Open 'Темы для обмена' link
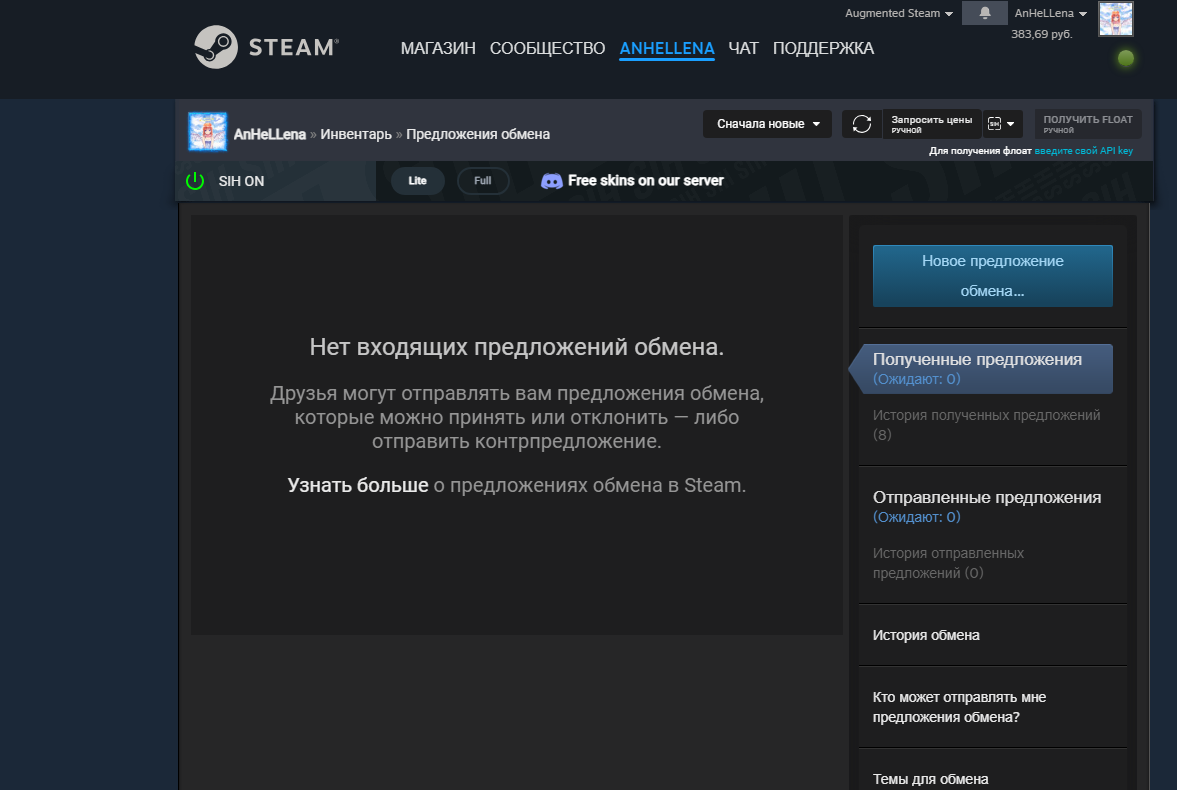 pos(930,779)
